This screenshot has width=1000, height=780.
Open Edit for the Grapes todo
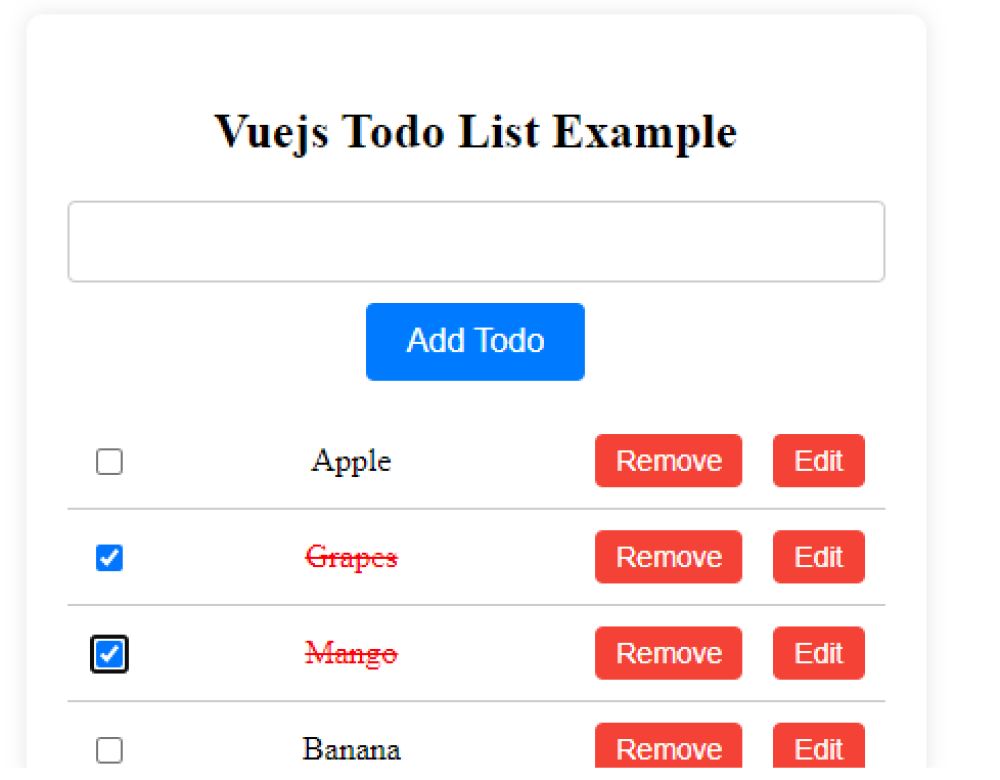(x=818, y=557)
